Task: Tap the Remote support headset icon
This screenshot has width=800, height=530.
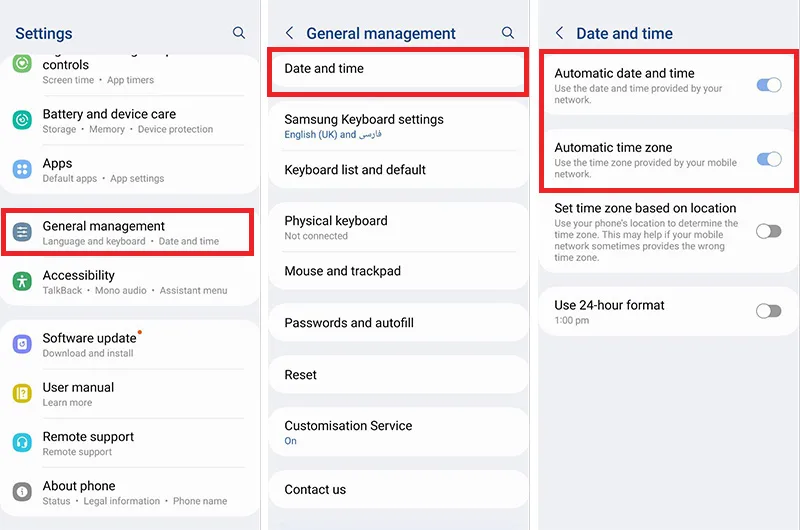Action: click(x=22, y=443)
